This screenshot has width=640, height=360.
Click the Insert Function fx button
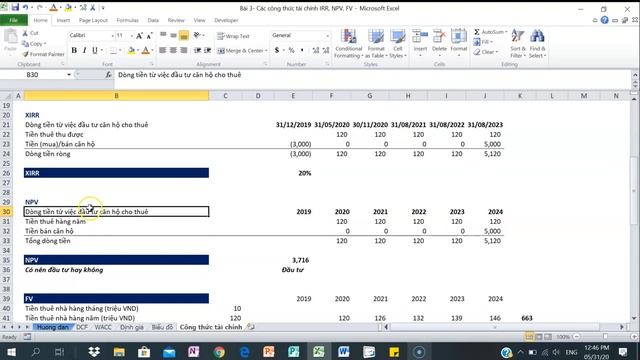(x=108, y=75)
